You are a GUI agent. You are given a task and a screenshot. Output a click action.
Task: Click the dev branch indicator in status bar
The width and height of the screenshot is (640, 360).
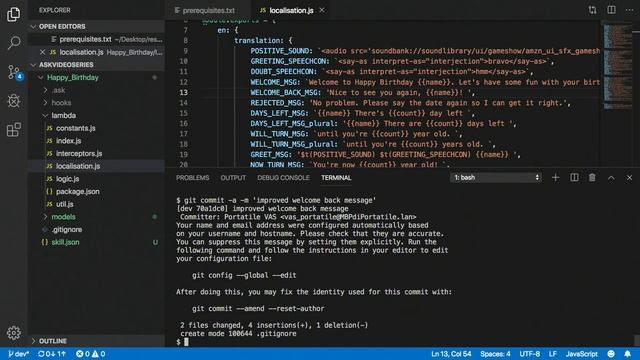point(18,354)
